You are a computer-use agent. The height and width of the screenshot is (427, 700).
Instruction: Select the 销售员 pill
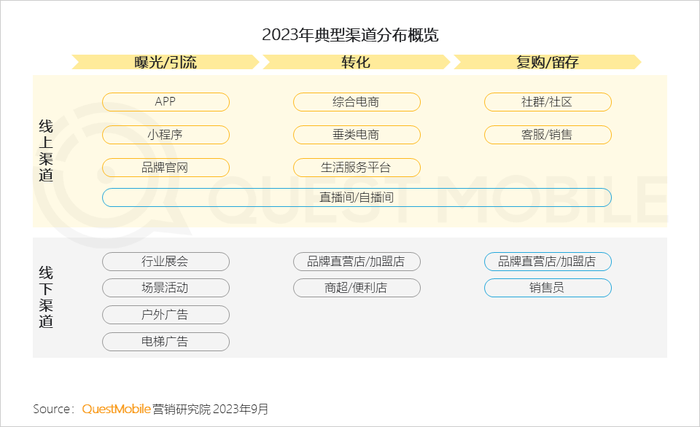pos(548,288)
